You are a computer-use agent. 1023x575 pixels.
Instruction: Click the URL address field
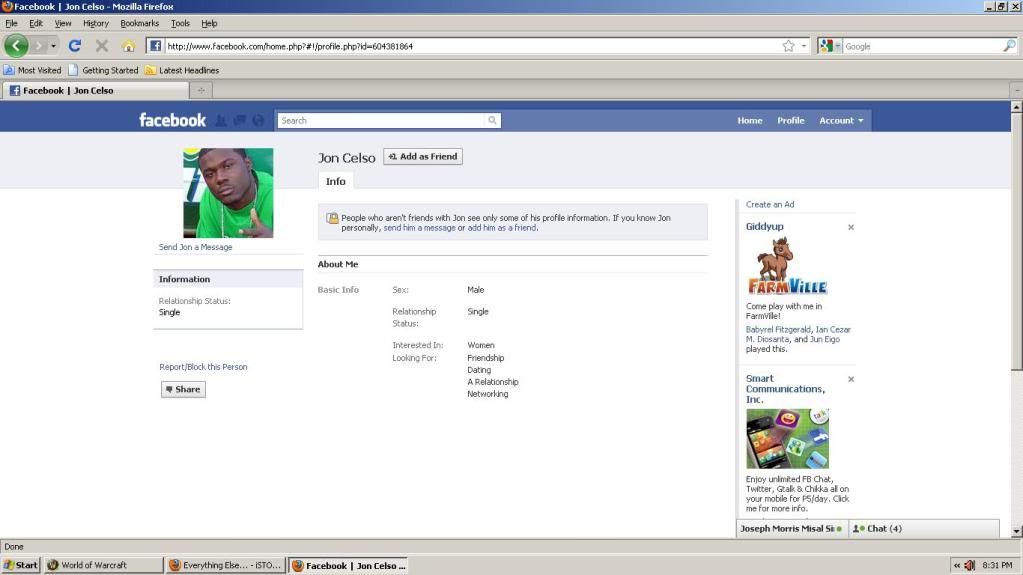point(471,46)
